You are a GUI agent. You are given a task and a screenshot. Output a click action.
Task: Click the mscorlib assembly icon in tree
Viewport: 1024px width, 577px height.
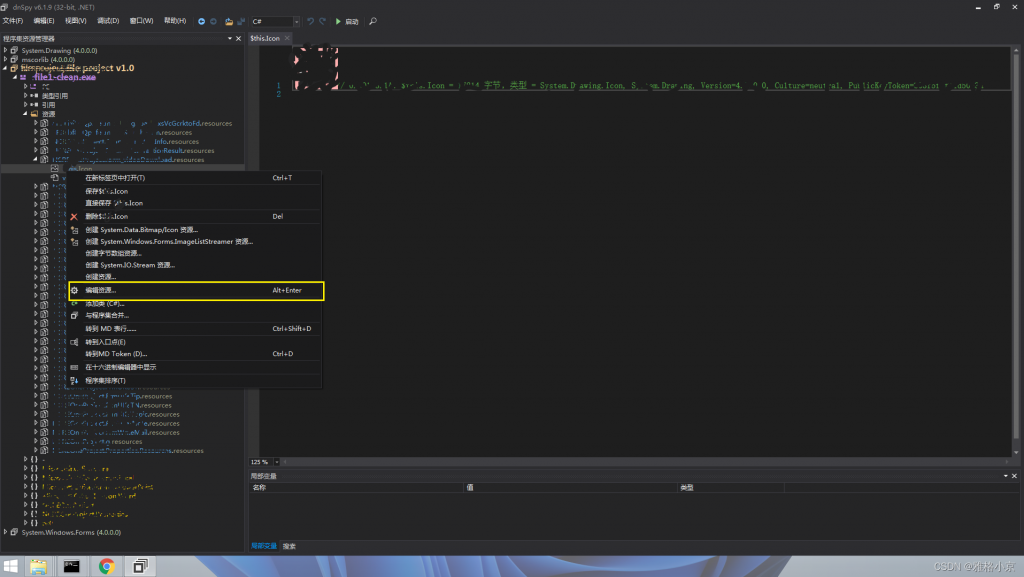pos(14,59)
